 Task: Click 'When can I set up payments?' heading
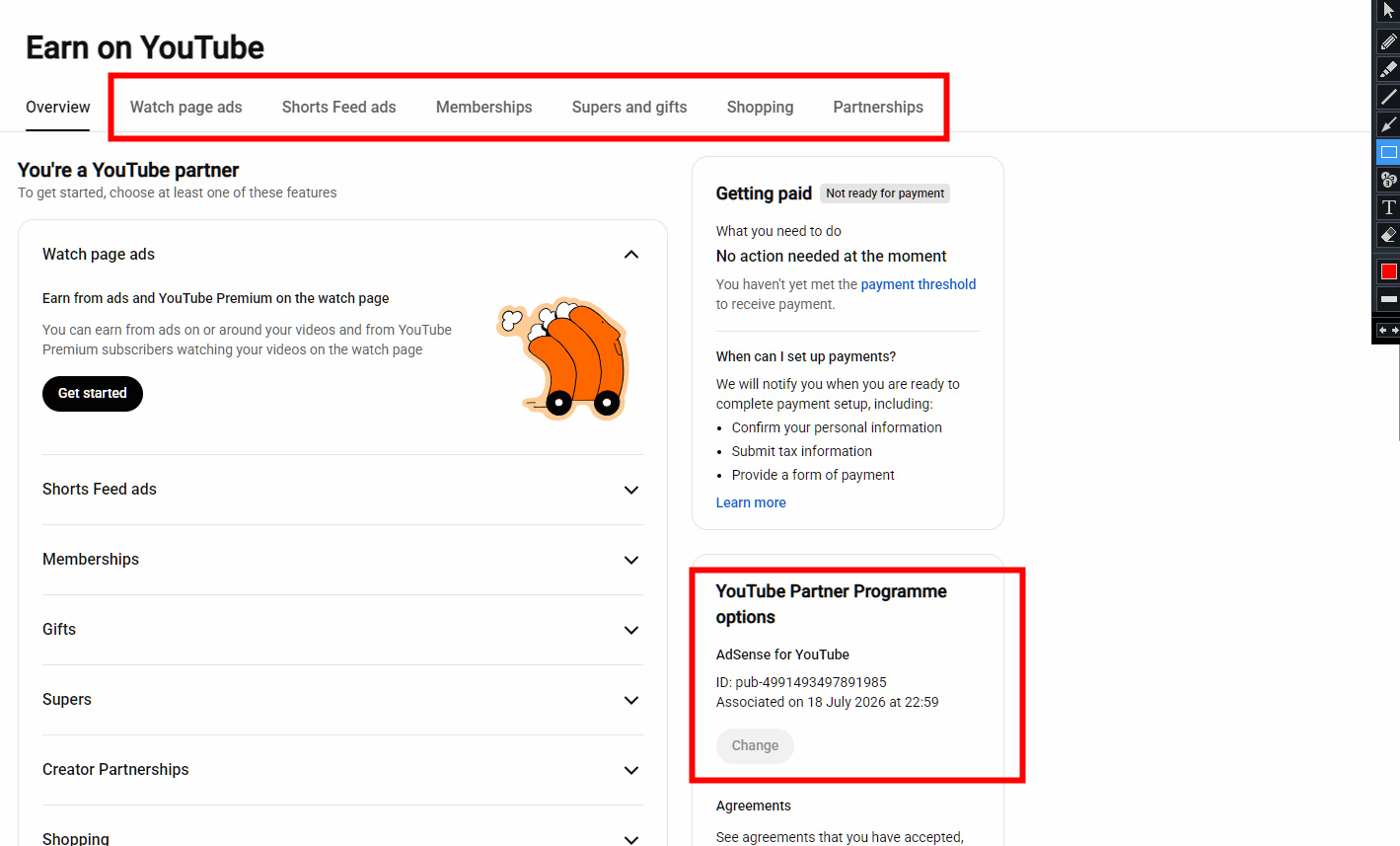click(806, 356)
